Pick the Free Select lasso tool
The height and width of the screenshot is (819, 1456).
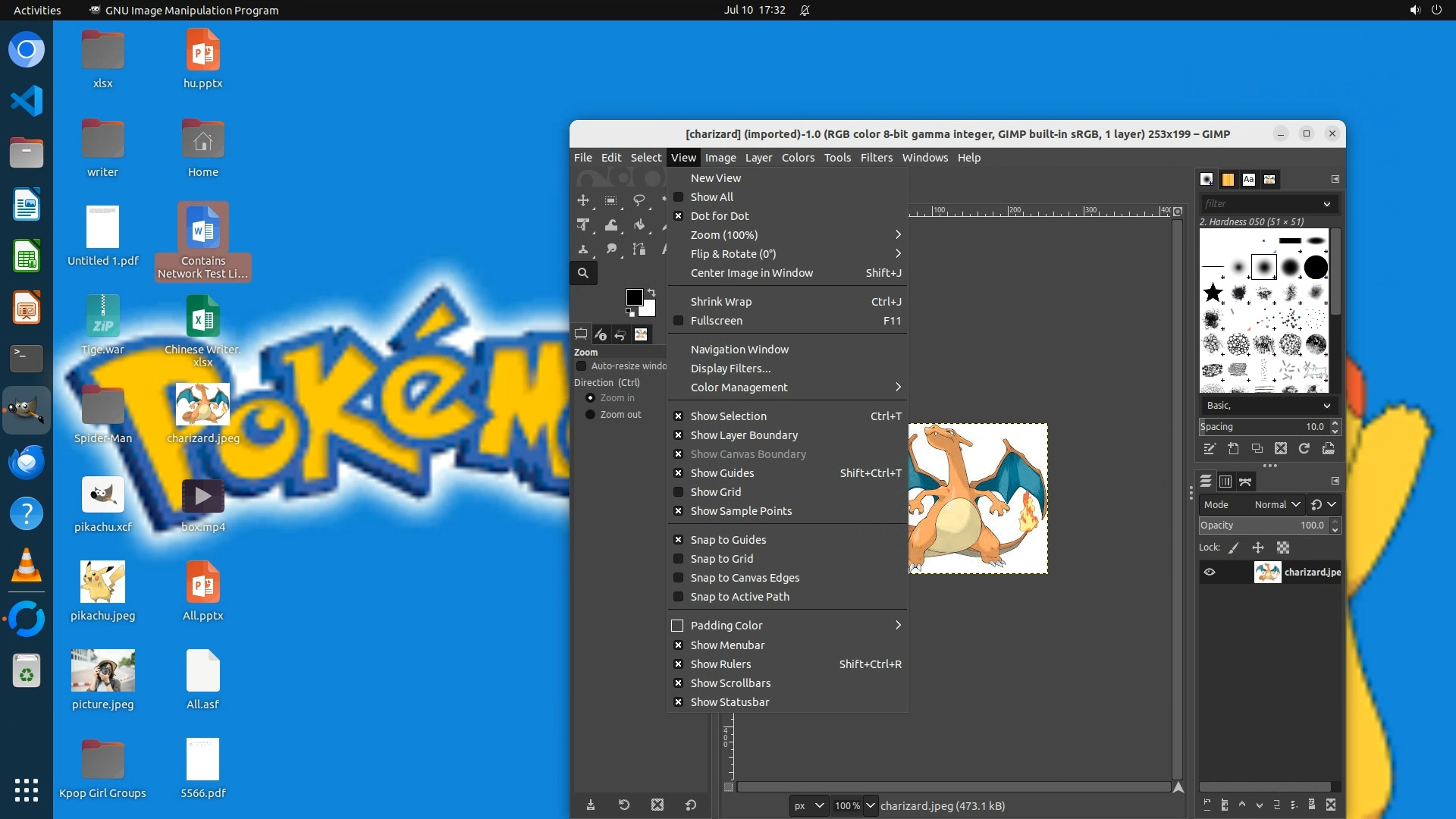639,200
